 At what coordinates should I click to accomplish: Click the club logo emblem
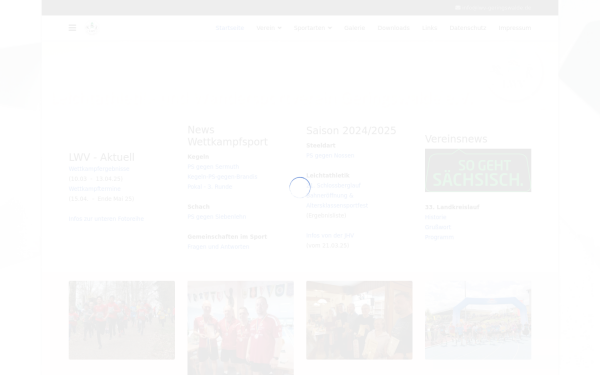[x=91, y=28]
